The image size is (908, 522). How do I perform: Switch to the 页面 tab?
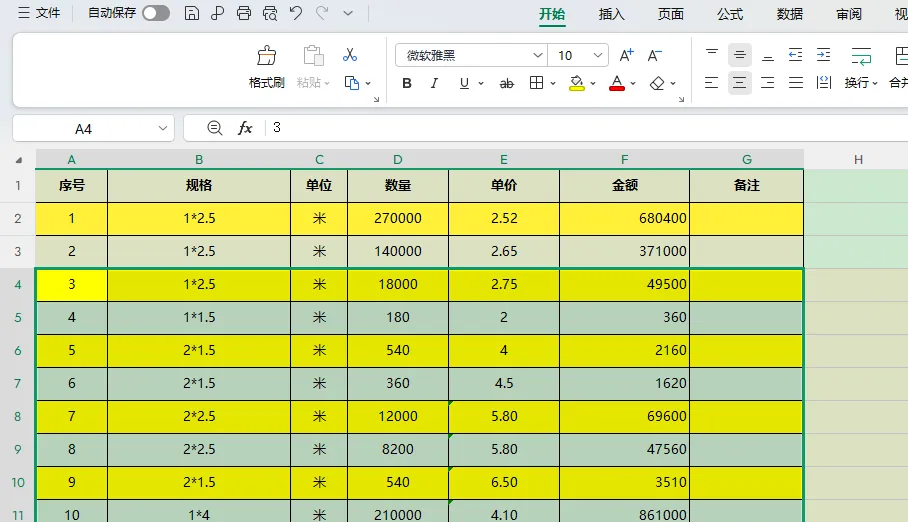671,14
